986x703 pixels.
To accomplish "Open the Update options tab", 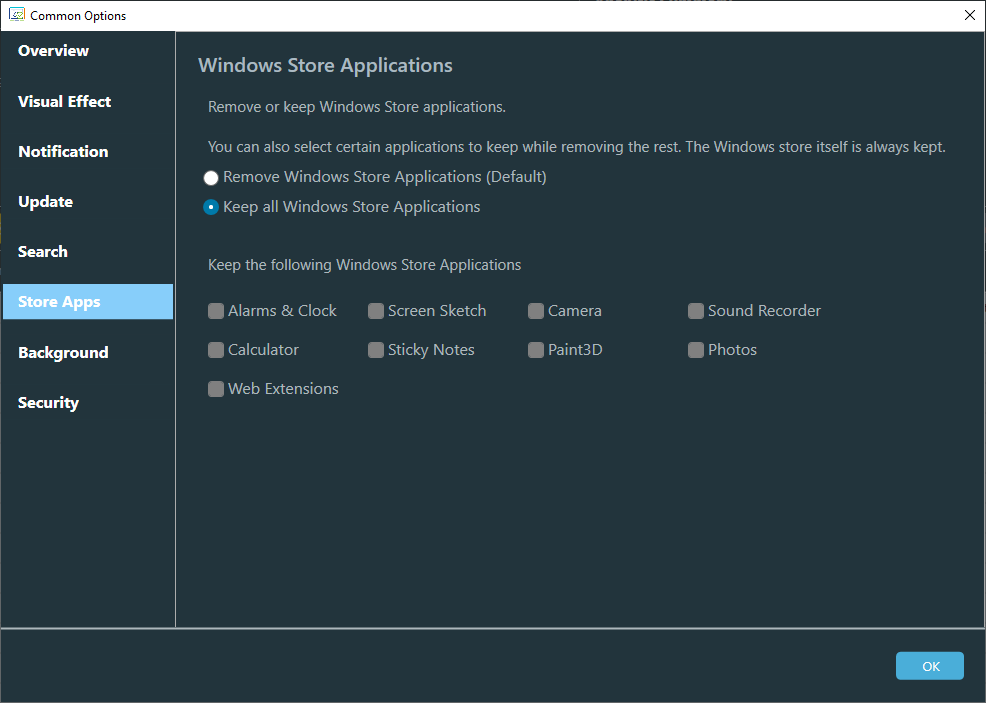I will coord(45,202).
